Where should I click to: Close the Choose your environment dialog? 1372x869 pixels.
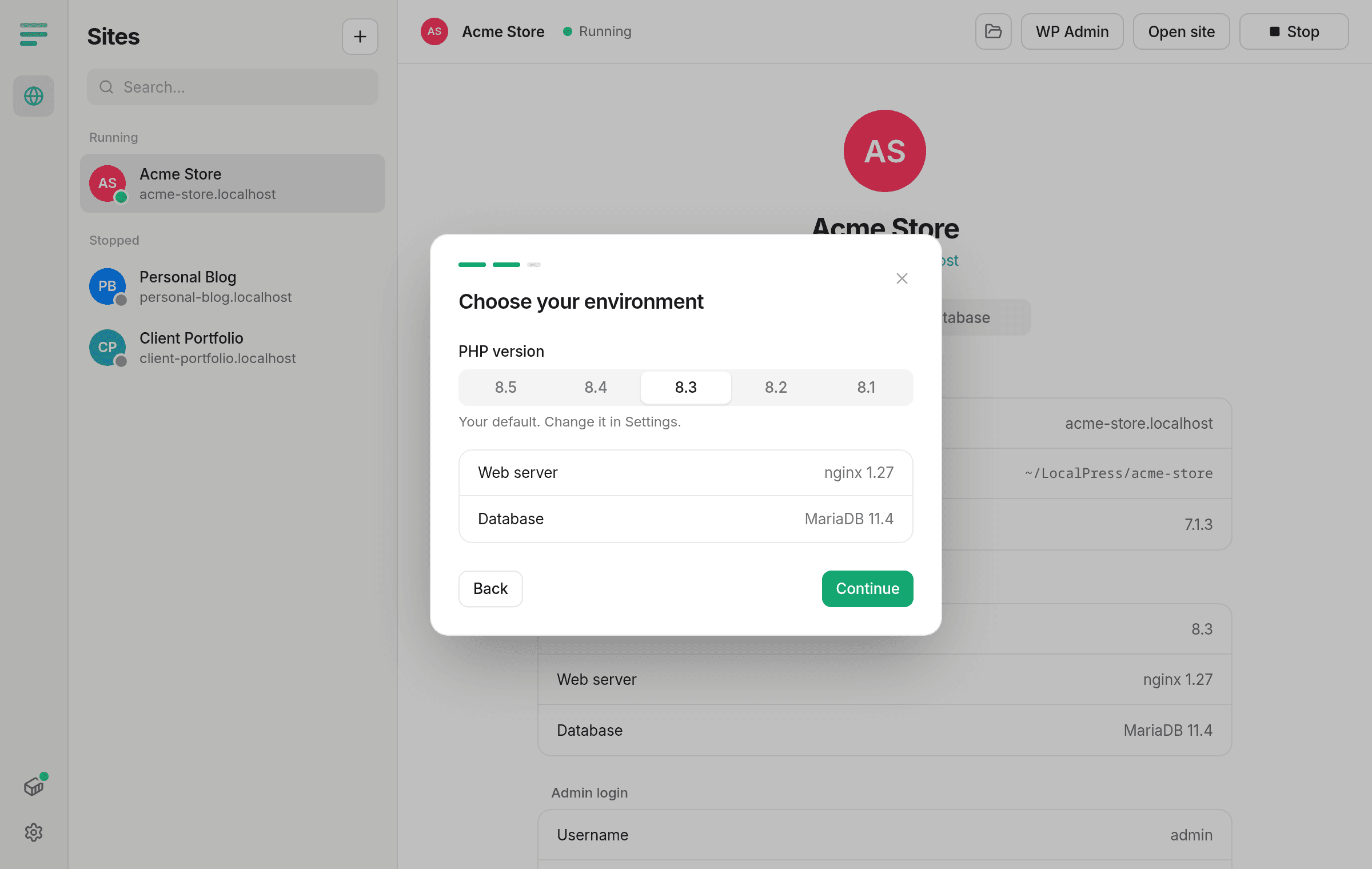(x=902, y=278)
